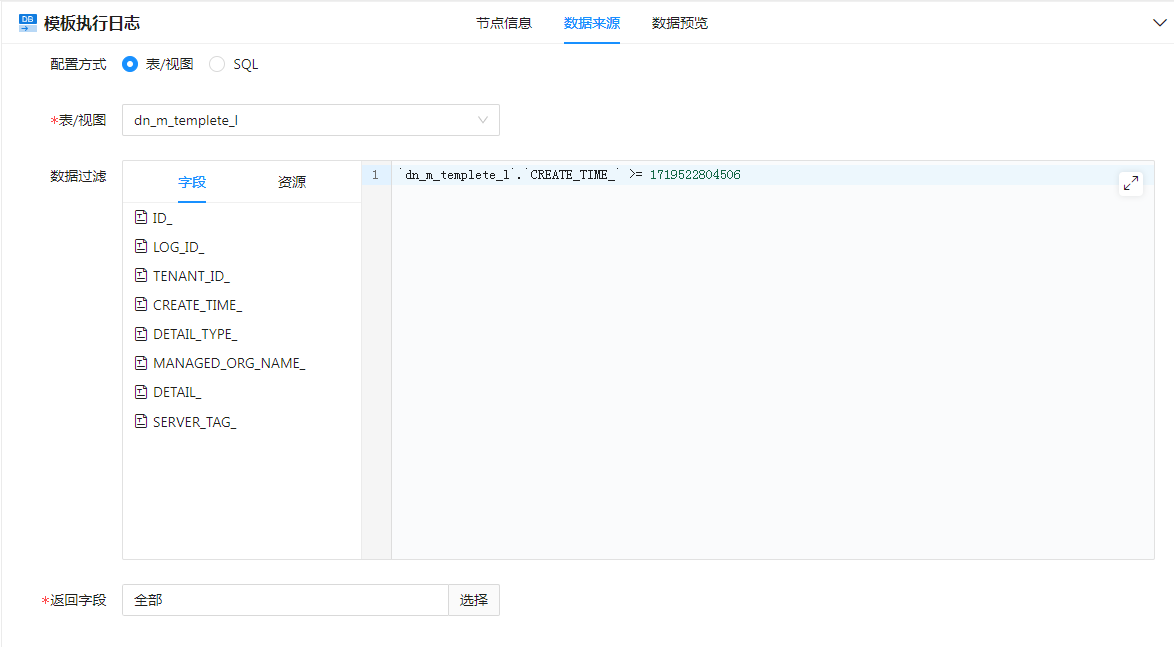The height and width of the screenshot is (647, 1174).
Task: Switch to the 资源 tab
Action: (x=292, y=182)
